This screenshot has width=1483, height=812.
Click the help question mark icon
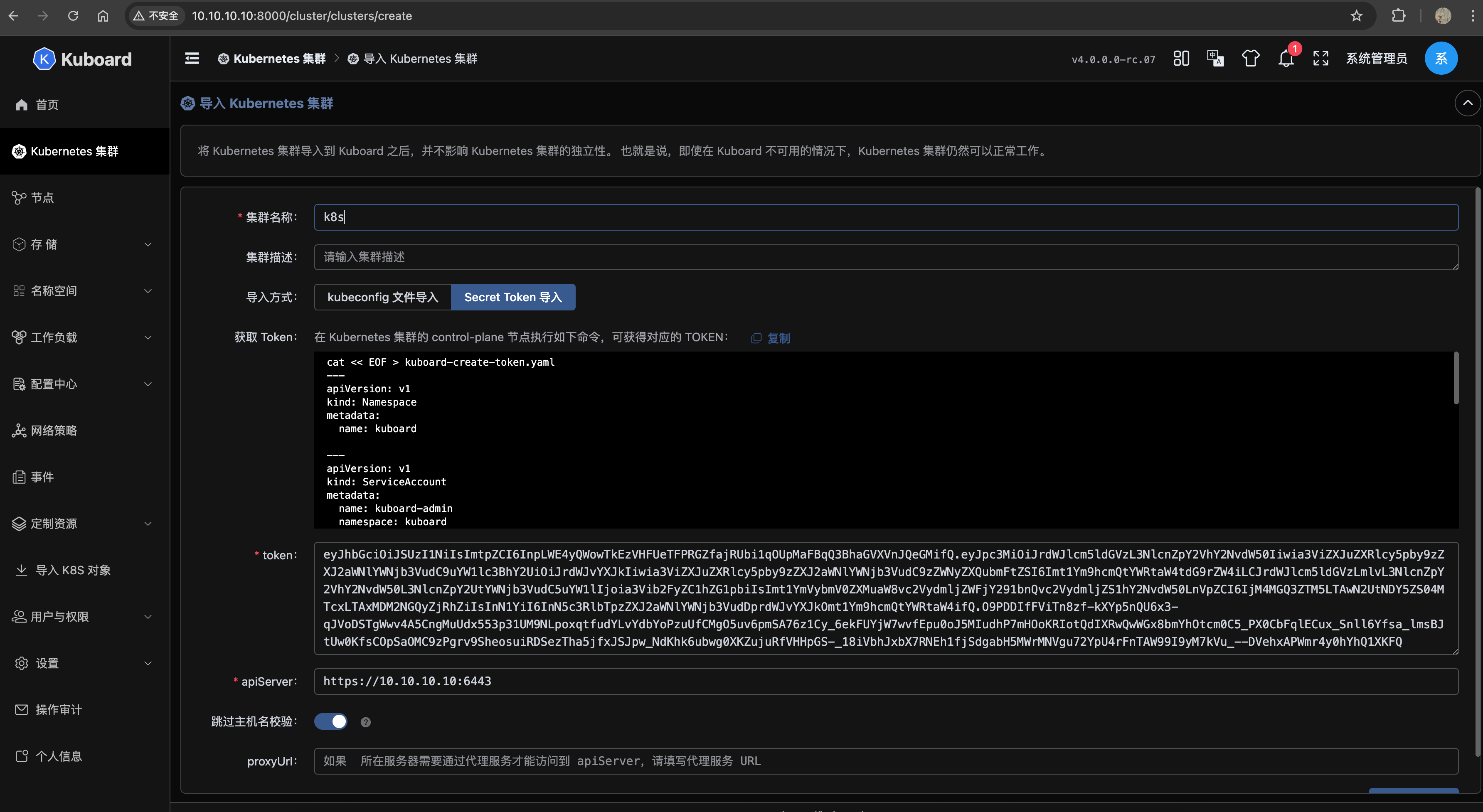pyautogui.click(x=366, y=722)
